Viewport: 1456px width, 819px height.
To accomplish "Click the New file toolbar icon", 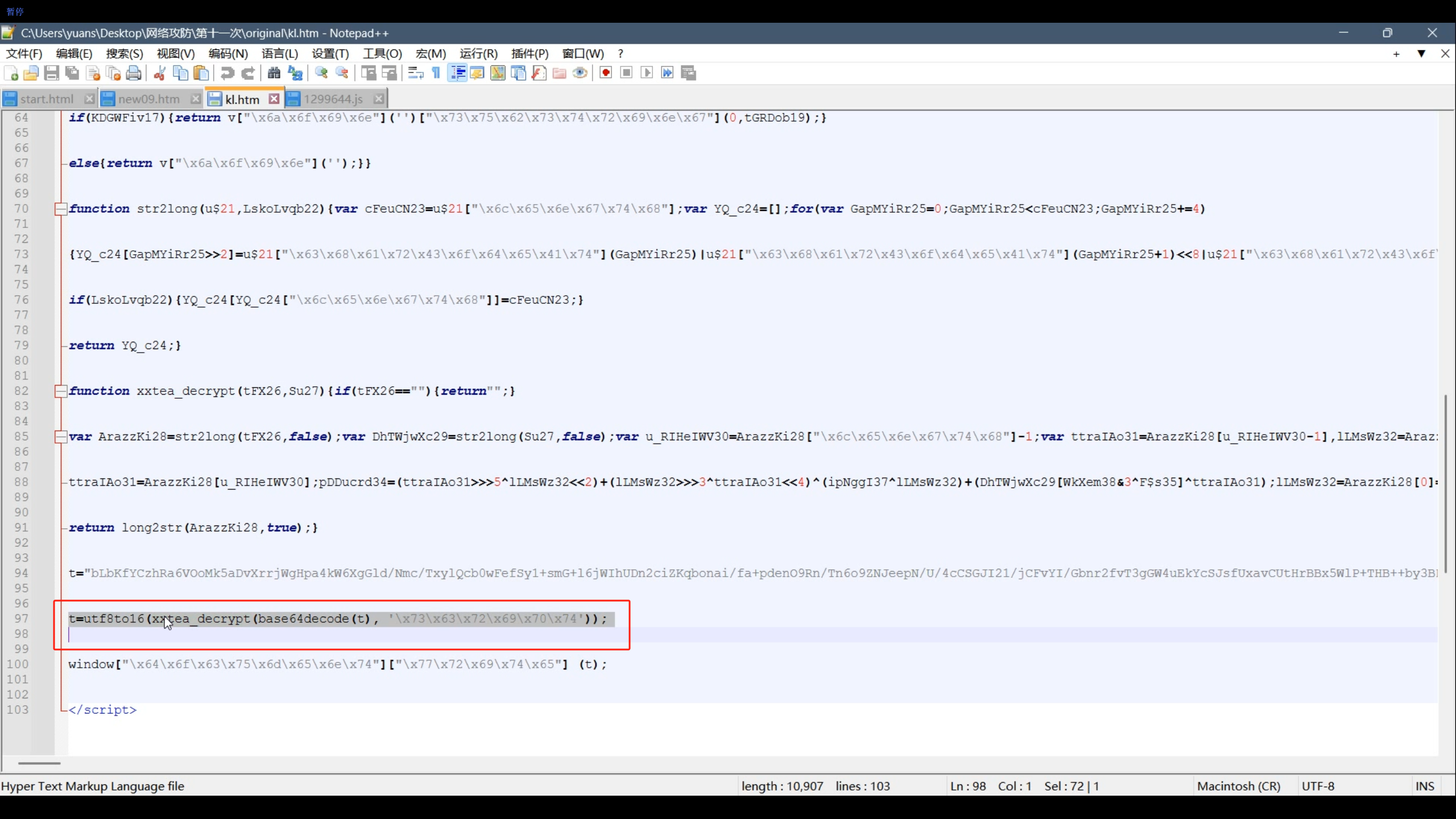I will pos(11,73).
